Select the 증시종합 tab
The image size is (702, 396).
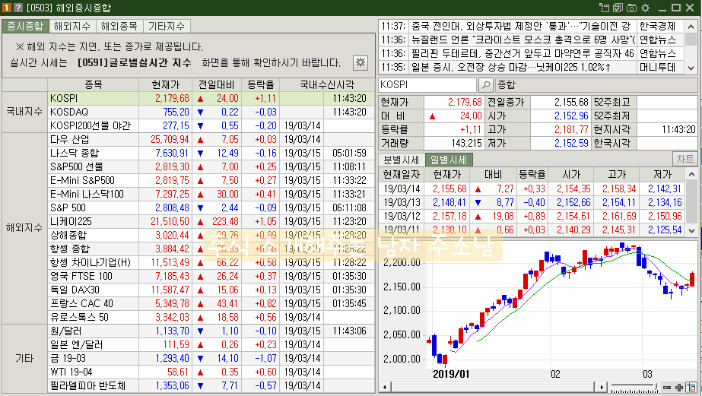coord(26,26)
